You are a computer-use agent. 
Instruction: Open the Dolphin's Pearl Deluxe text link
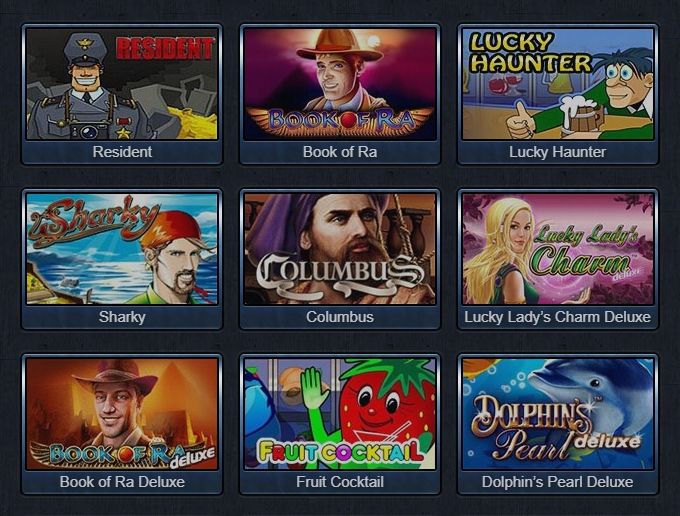558,482
